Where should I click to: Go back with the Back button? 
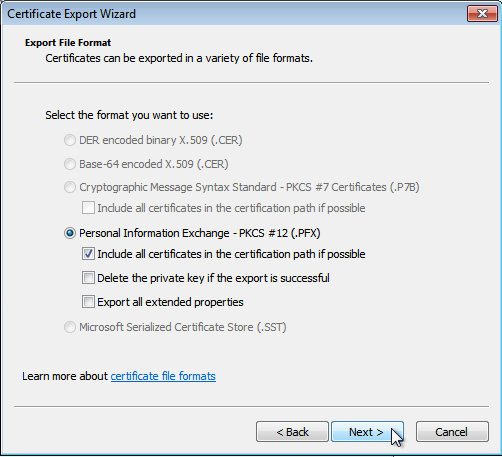pyautogui.click(x=292, y=432)
